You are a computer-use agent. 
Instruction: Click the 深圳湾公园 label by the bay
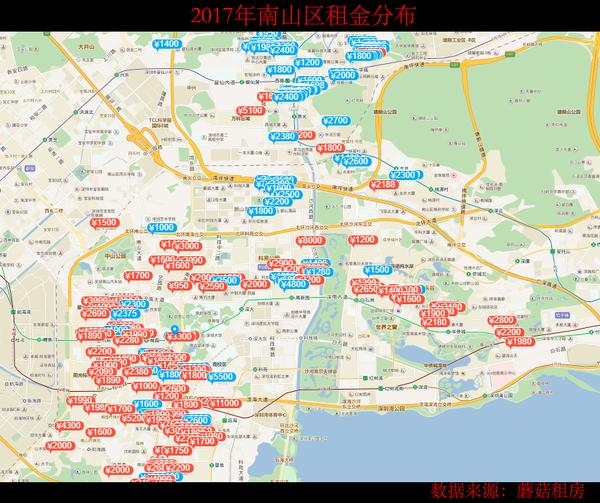391,409
